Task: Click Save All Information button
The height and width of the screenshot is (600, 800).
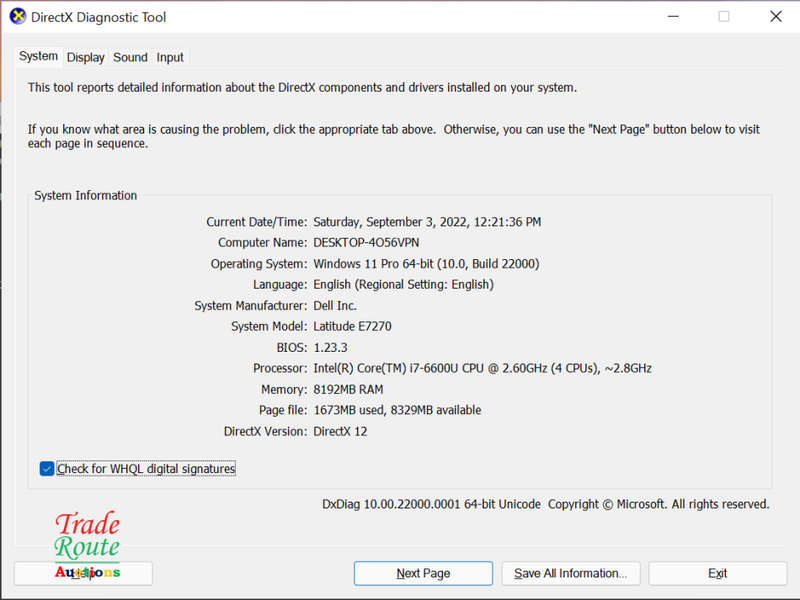Action: point(570,573)
